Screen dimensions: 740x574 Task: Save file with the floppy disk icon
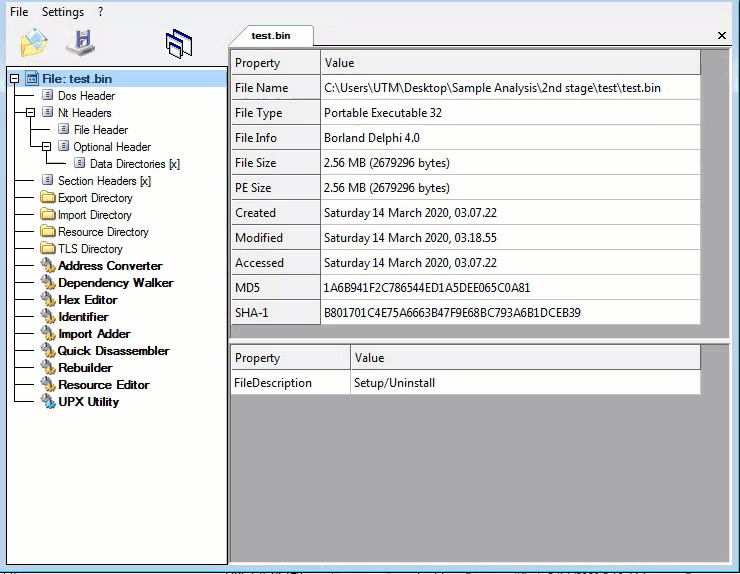[82, 42]
